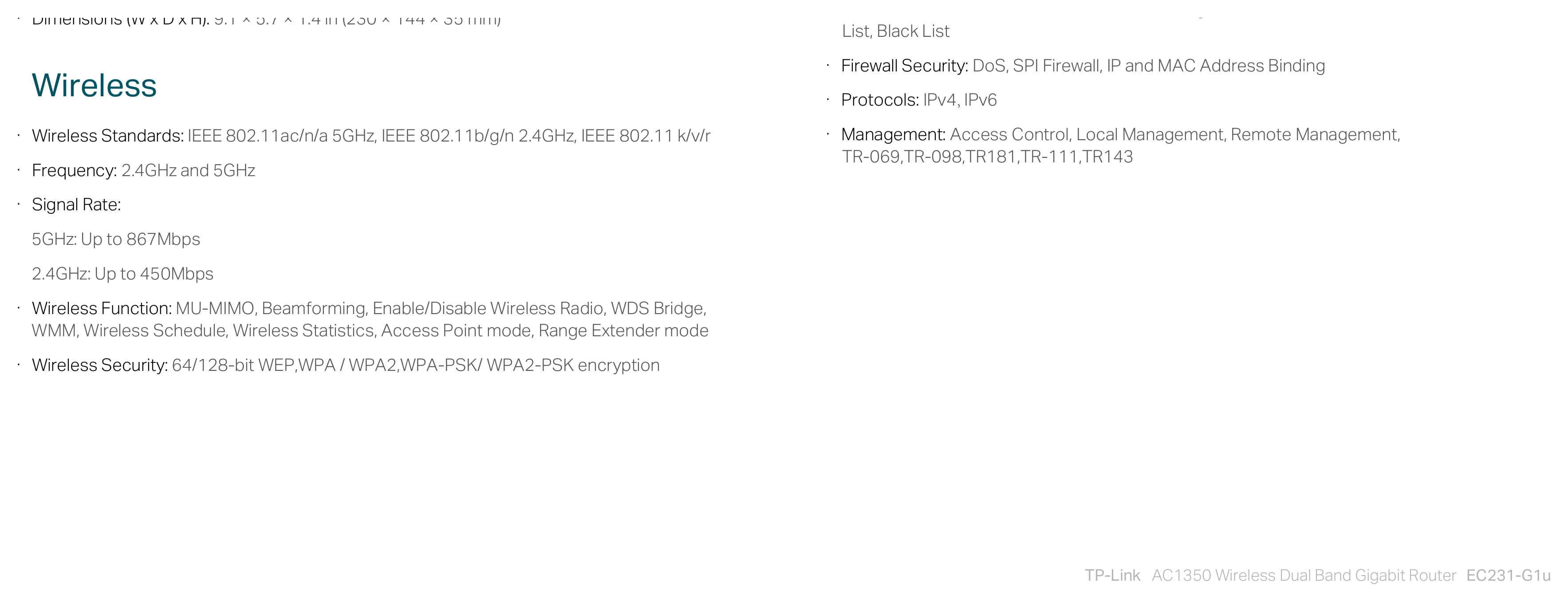This screenshot has width=1568, height=602.
Task: Click the Signal Rate label
Action: point(76,205)
